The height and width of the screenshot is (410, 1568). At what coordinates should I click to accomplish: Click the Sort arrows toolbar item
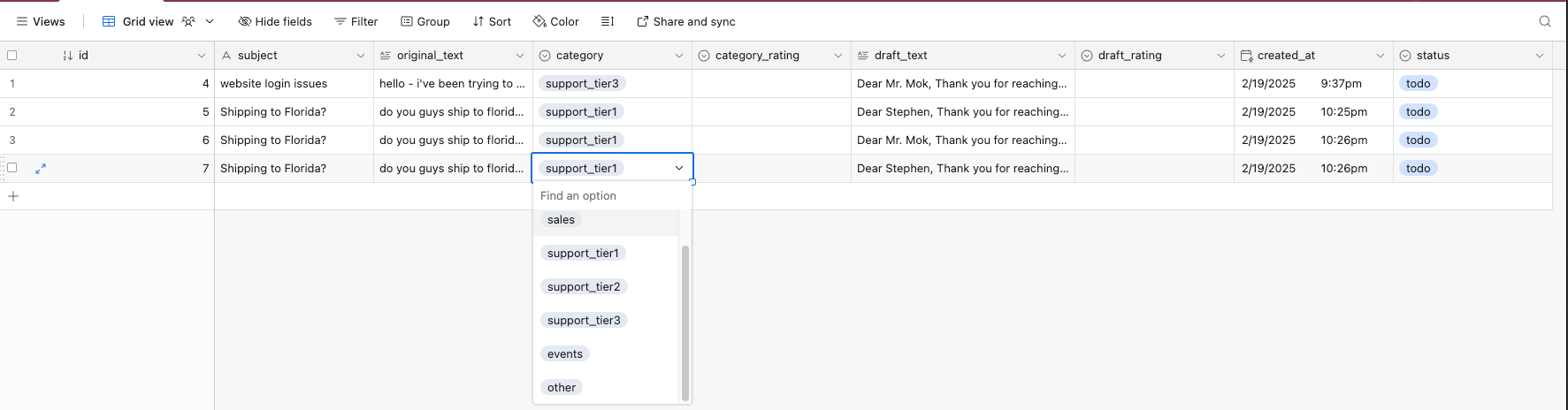(x=478, y=21)
